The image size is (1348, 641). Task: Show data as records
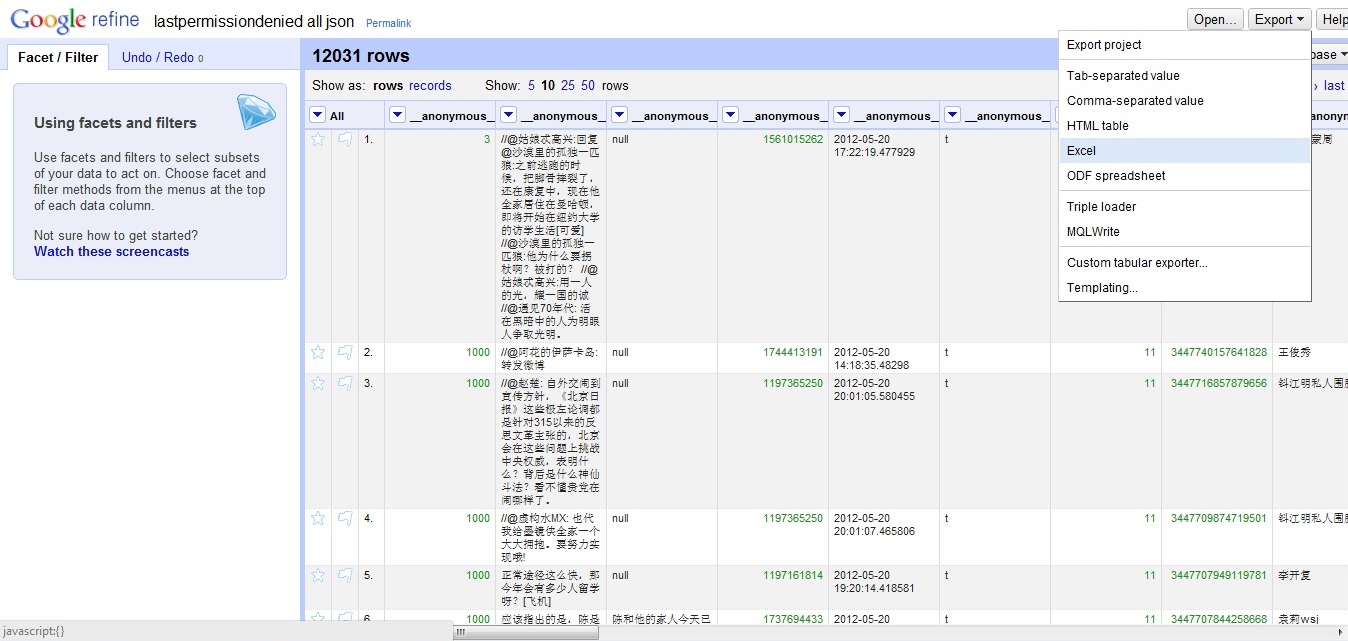click(430, 86)
